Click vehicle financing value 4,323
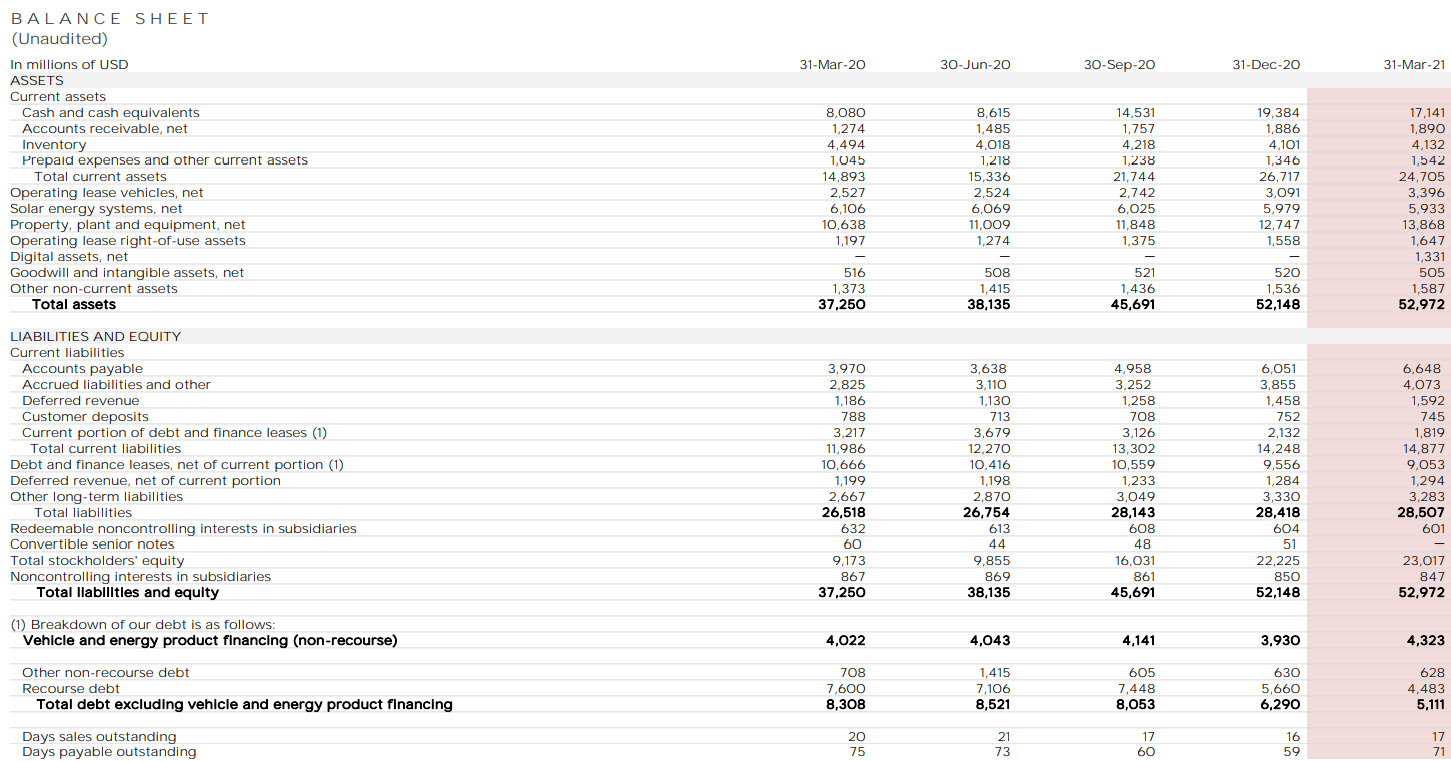This screenshot has width=1451, height=762. point(1425,640)
